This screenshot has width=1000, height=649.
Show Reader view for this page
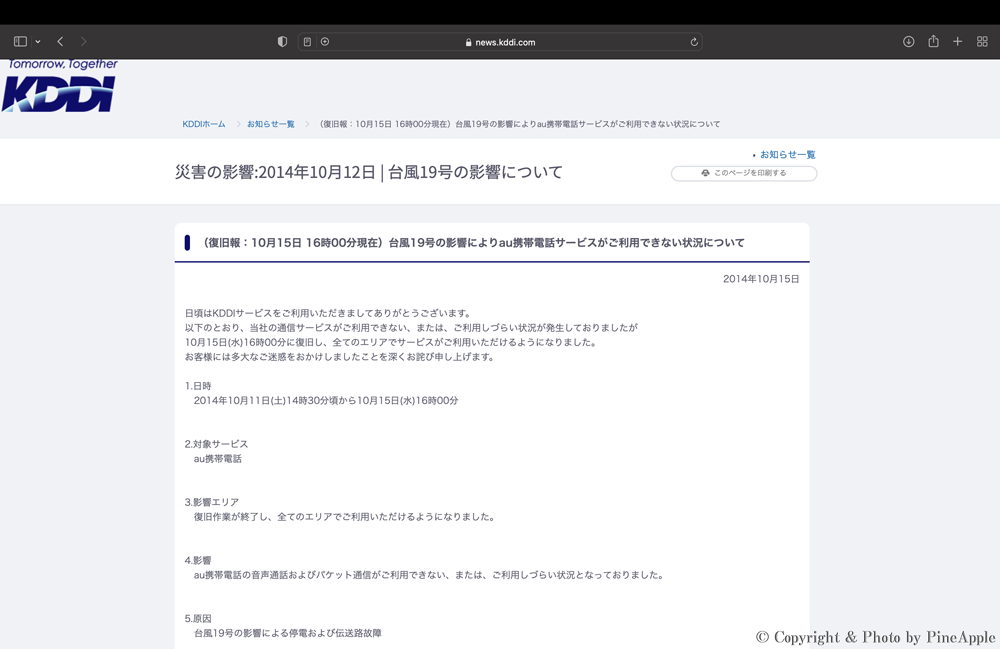click(x=307, y=42)
